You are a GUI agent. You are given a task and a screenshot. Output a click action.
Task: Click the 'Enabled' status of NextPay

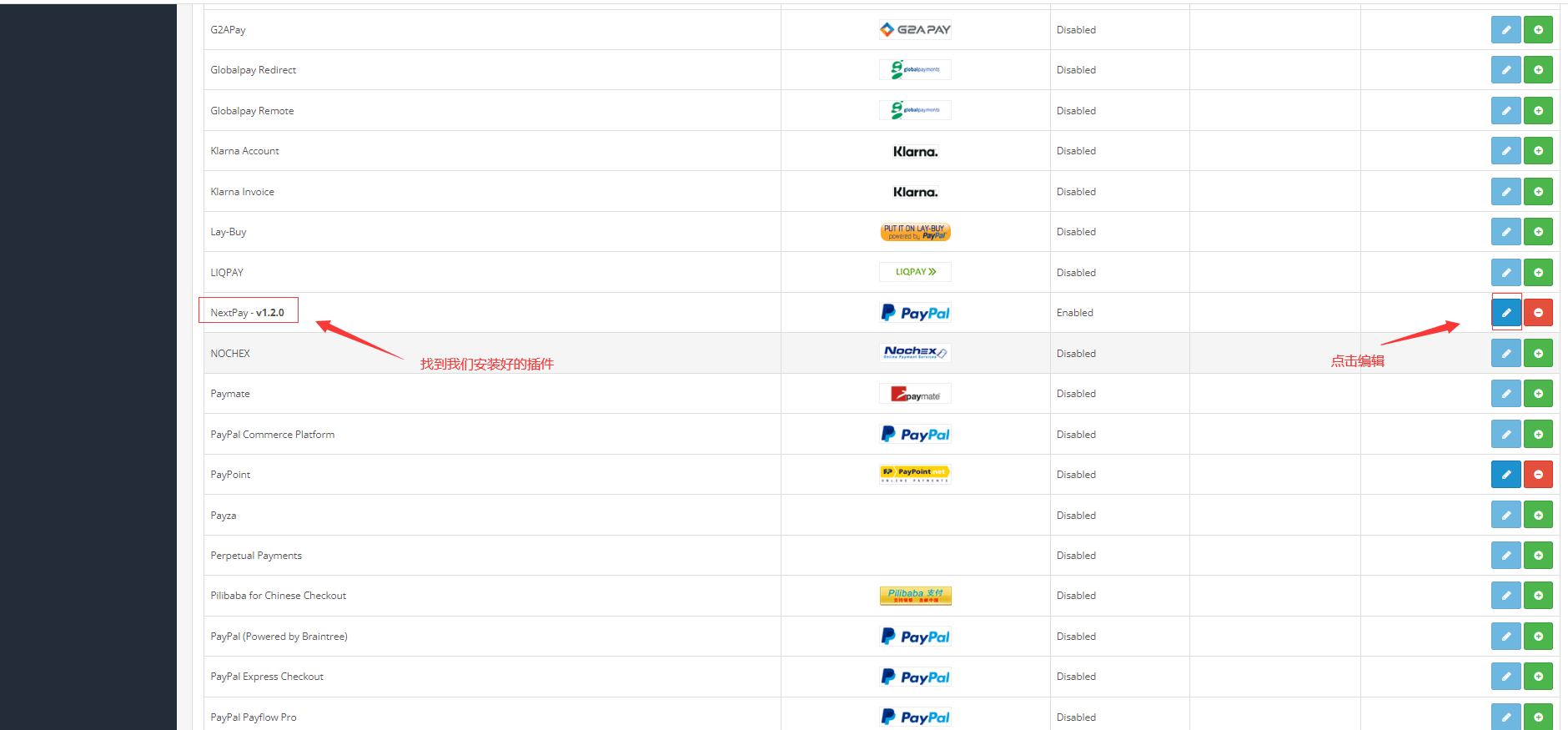[1074, 313]
